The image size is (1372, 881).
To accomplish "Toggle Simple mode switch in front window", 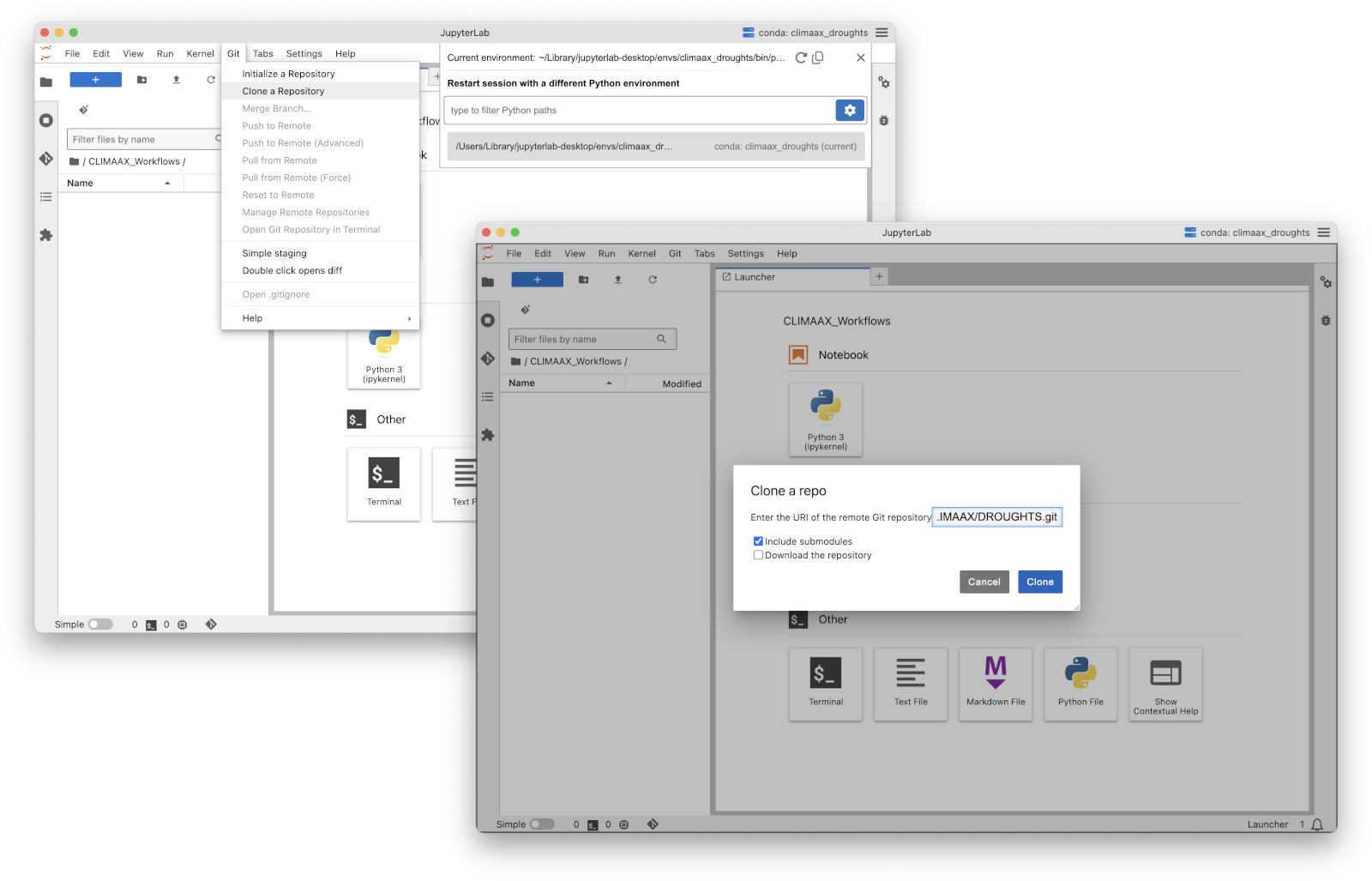I will (x=542, y=824).
